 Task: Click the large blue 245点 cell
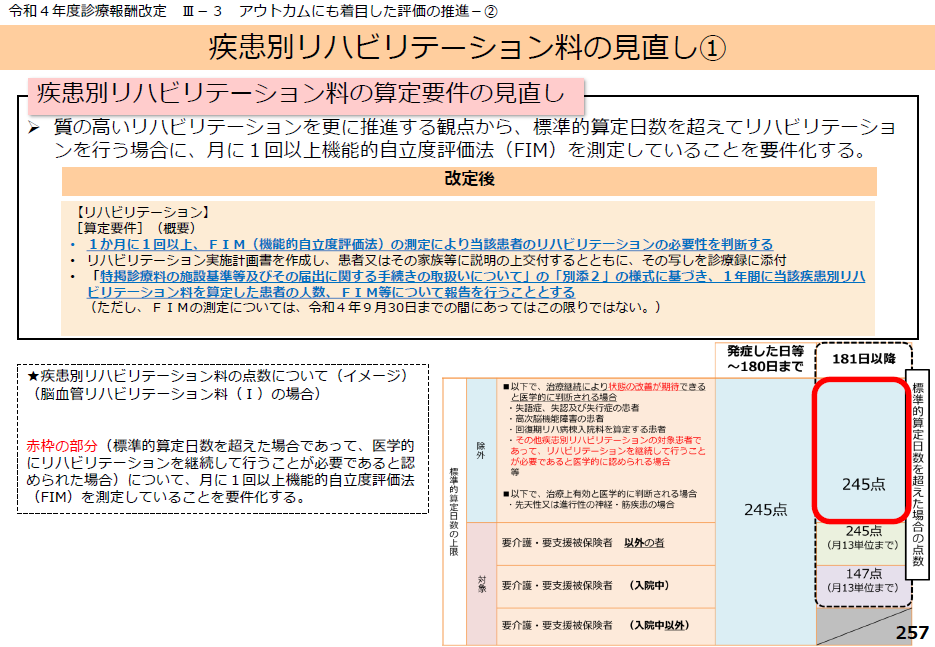tap(765, 509)
